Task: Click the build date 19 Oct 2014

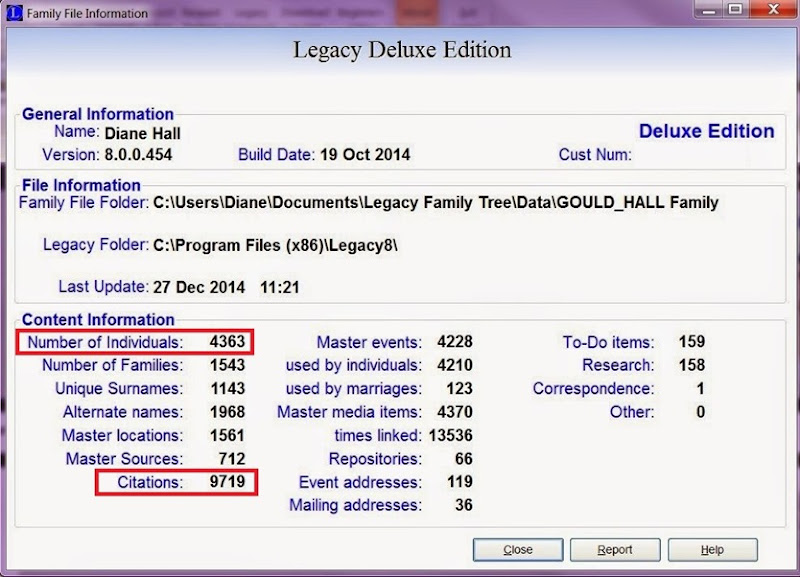Action: [365, 155]
